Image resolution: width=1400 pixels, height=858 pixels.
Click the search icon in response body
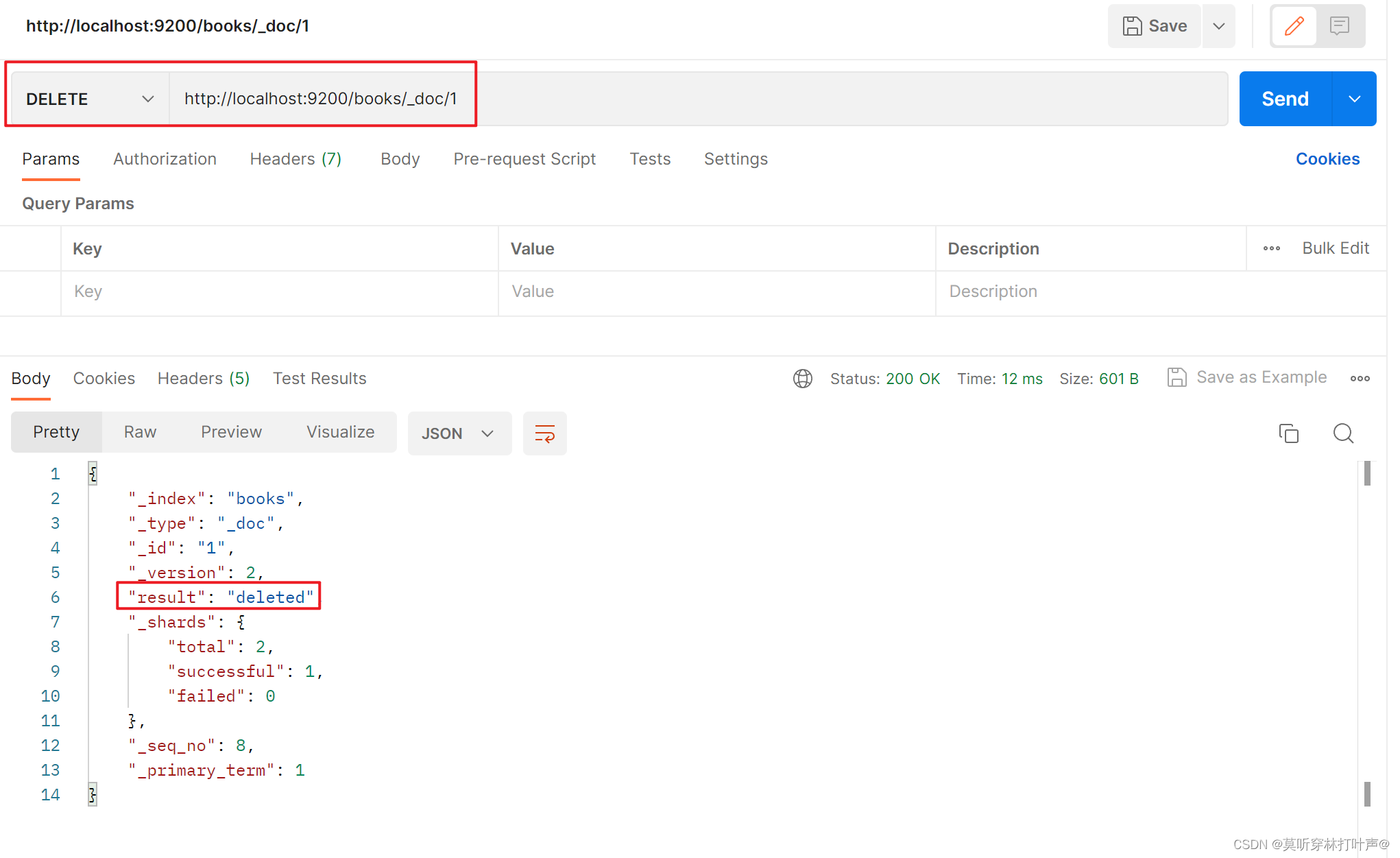point(1343,432)
